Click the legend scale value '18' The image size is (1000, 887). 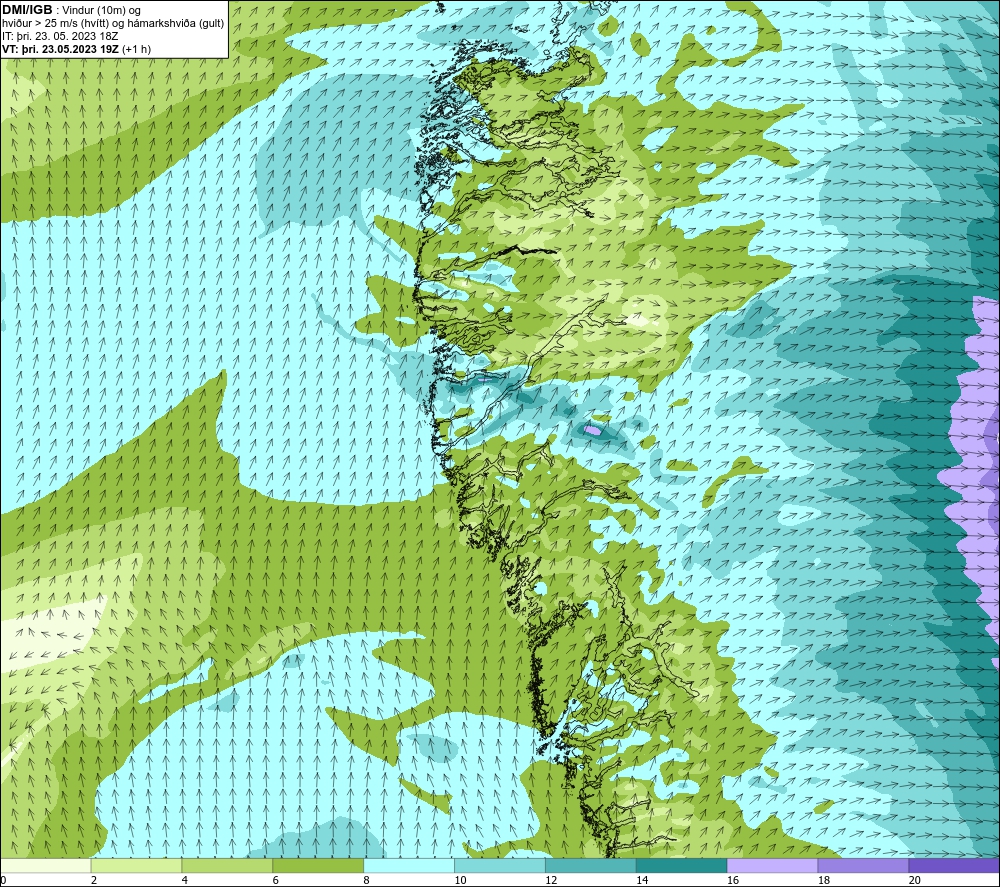coord(824,880)
